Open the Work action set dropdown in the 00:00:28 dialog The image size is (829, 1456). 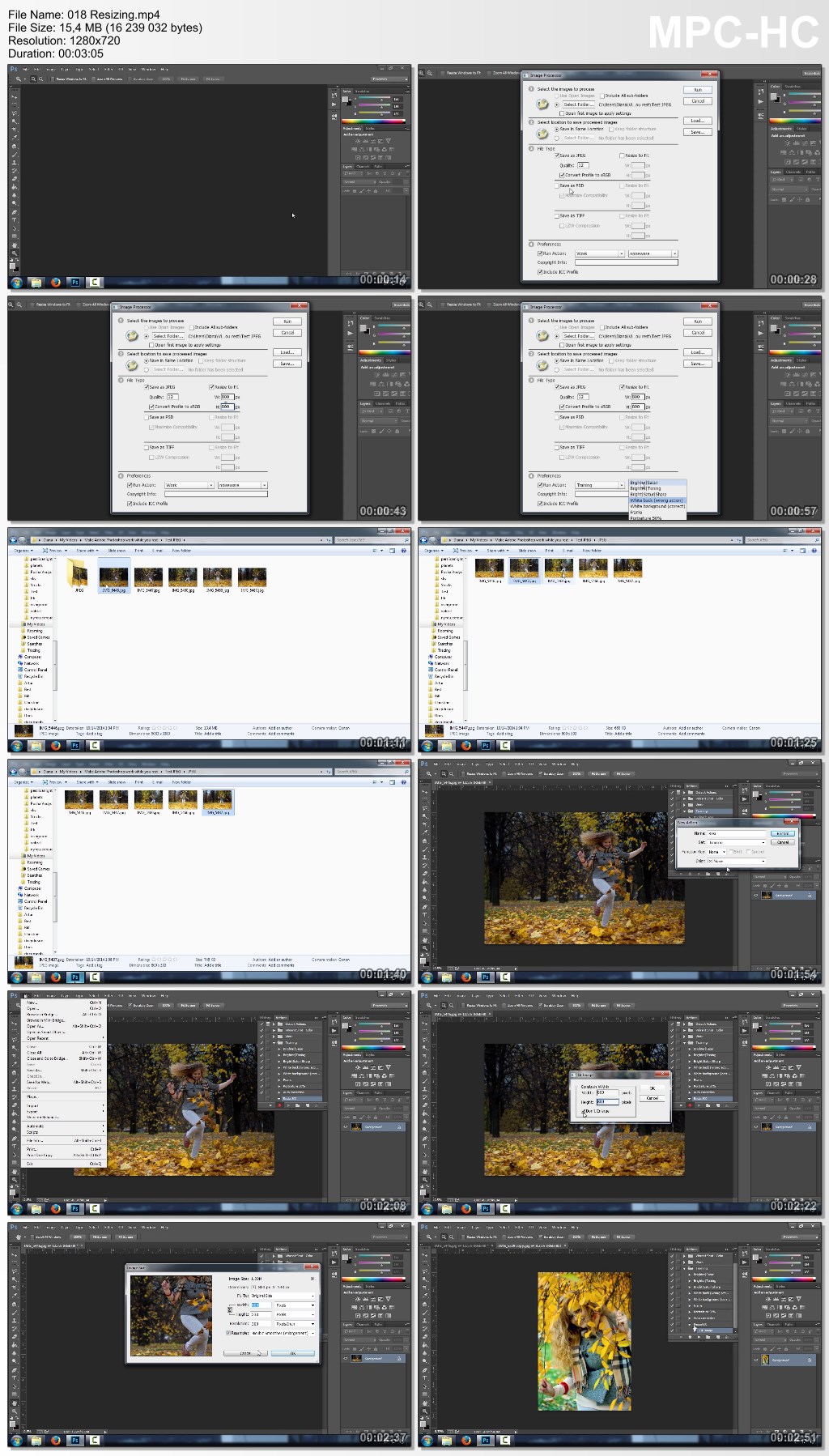599,253
